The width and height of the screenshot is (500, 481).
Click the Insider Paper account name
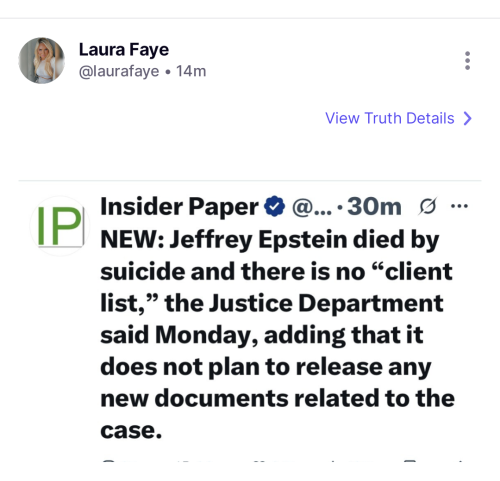(x=179, y=207)
